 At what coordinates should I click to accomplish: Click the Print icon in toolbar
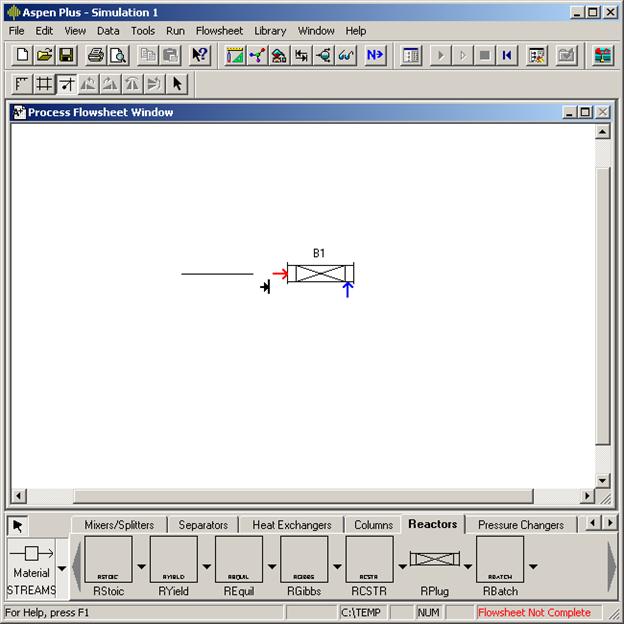[96, 55]
